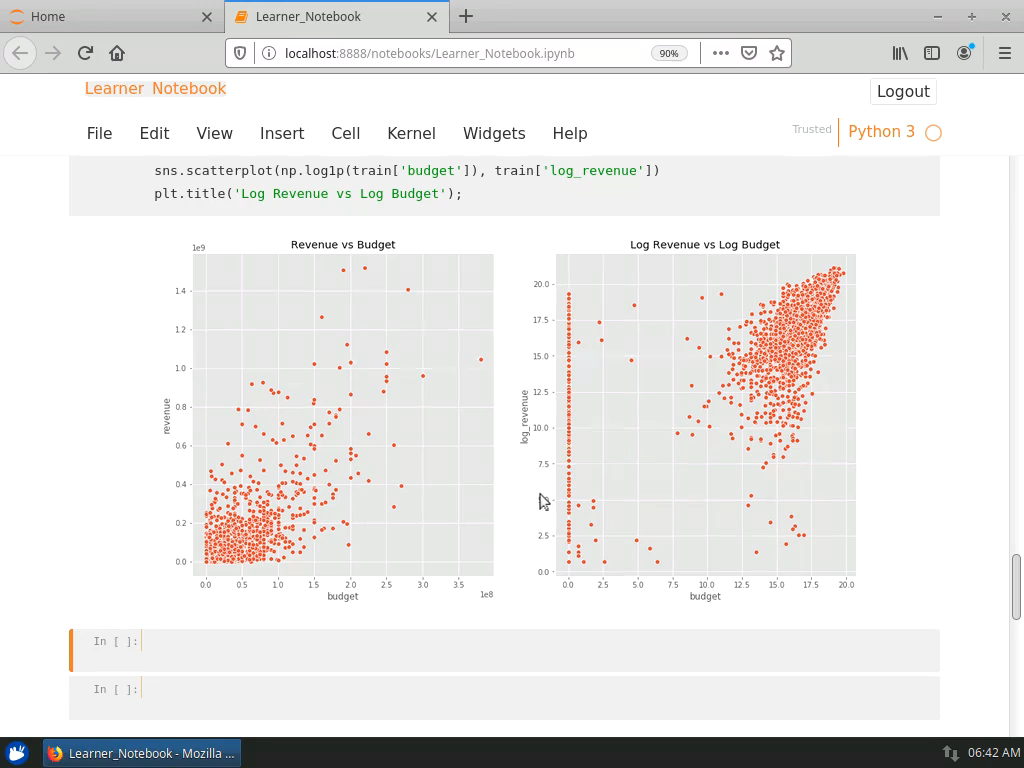Switch to the Home browser tab
This screenshot has width=1024, height=768.
coord(112,16)
